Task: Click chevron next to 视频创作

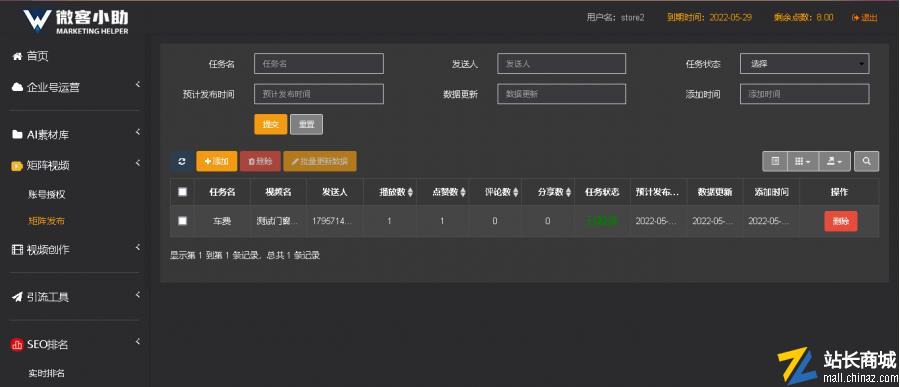Action: [x=138, y=247]
